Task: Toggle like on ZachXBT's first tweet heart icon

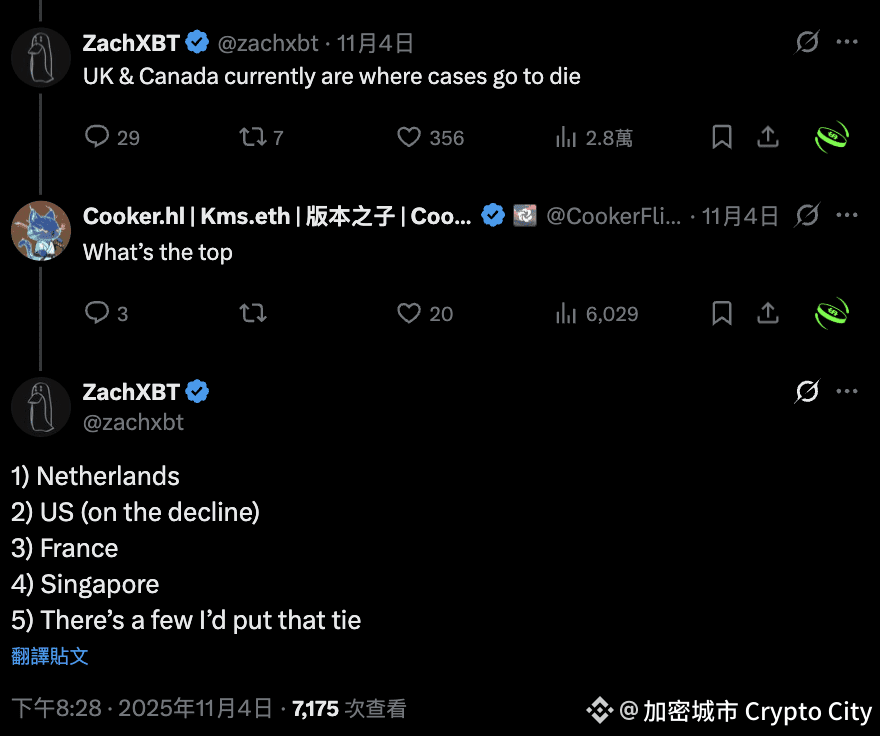Action: tap(409, 137)
